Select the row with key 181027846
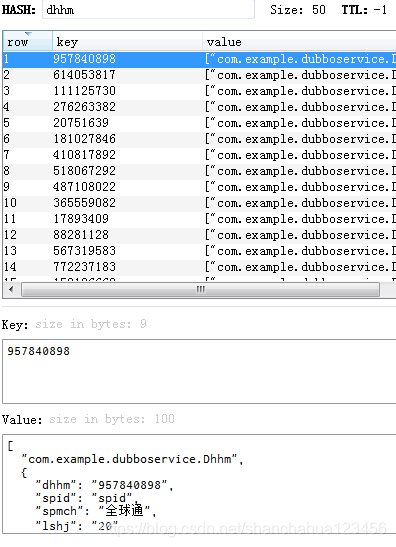 click(x=200, y=139)
